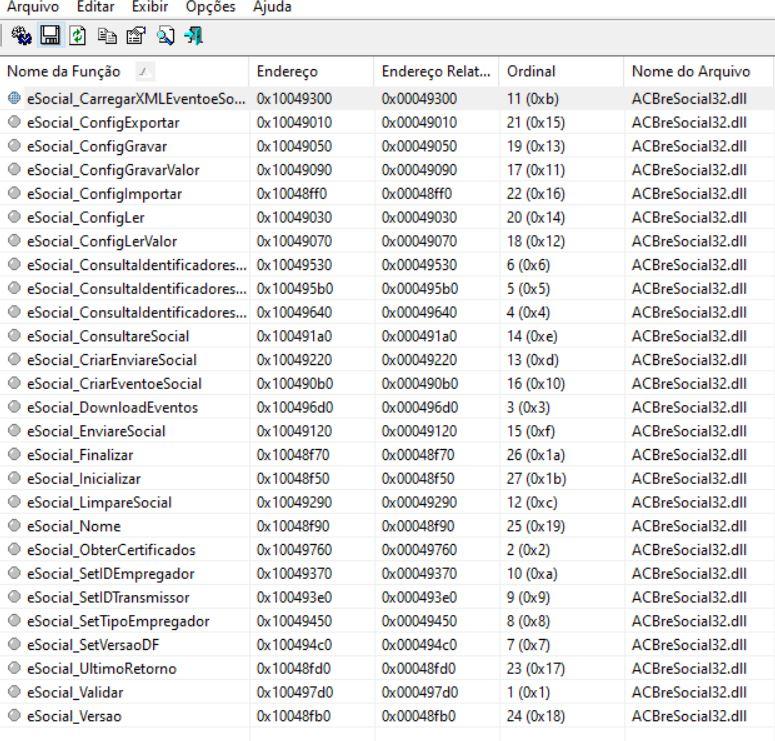Sort by the Nome do Arquivo column header
Viewport: 775px width, 741px height.
pos(699,72)
